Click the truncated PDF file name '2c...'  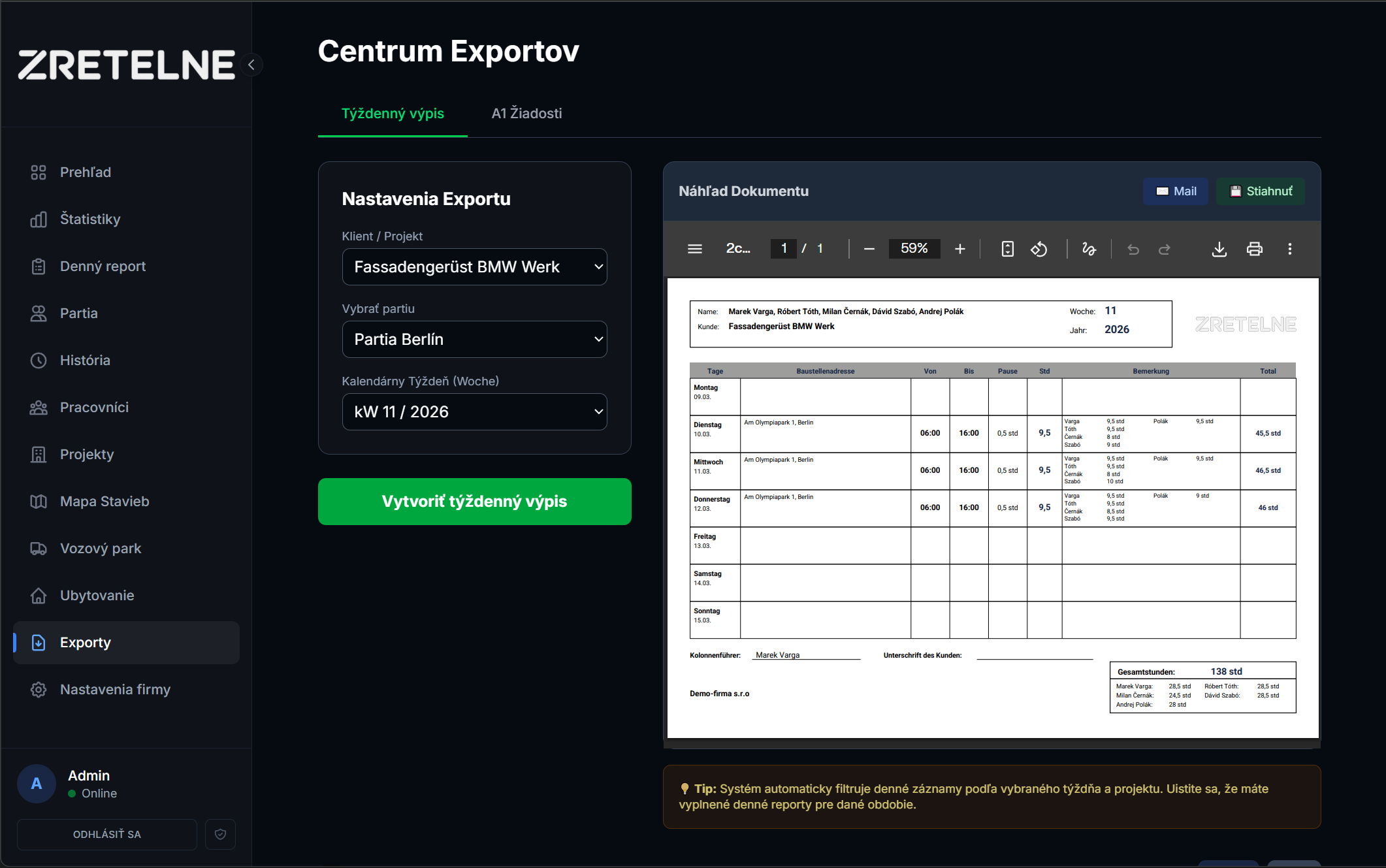coord(738,249)
